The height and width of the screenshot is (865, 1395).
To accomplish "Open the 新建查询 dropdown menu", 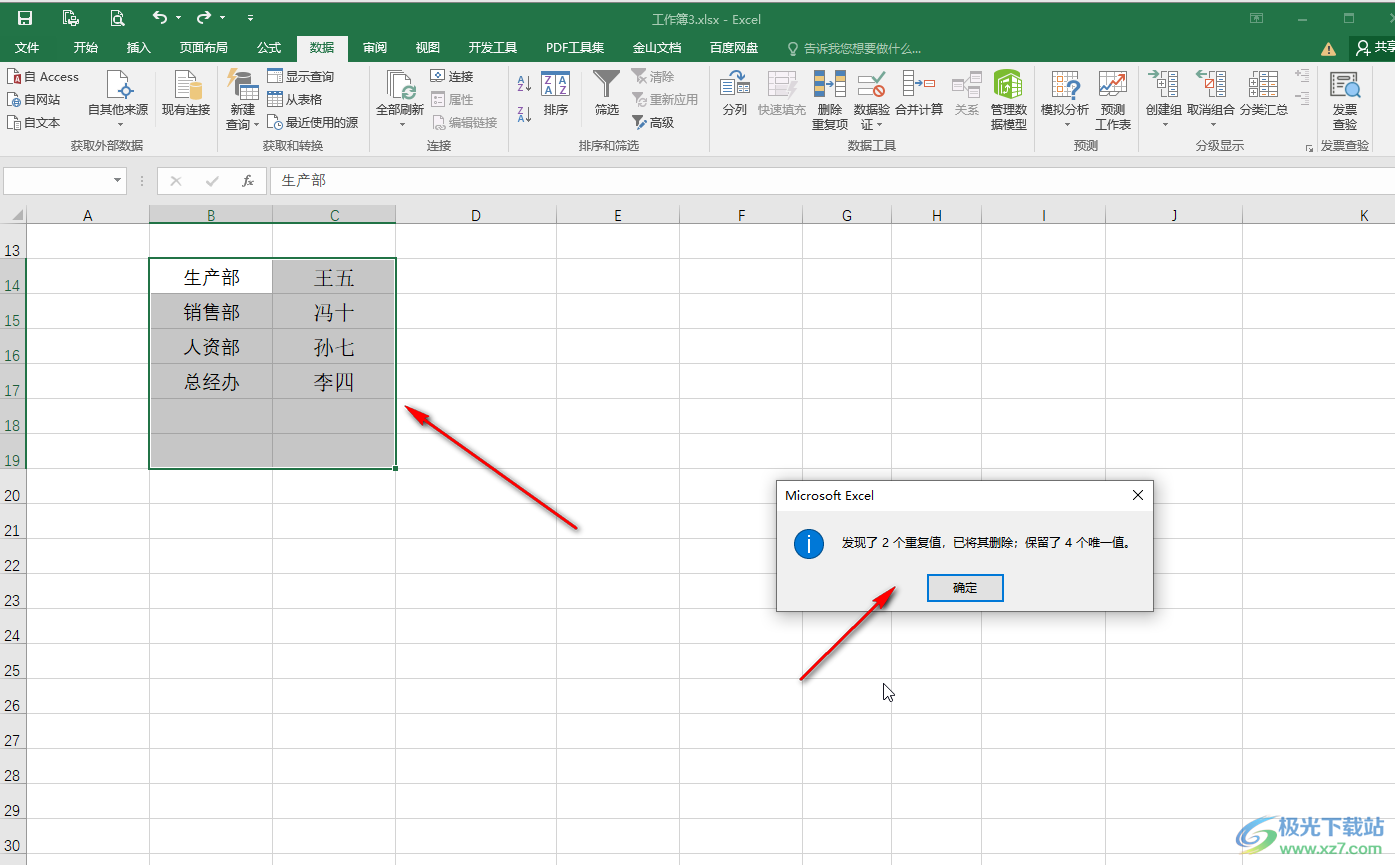I will (x=256, y=125).
